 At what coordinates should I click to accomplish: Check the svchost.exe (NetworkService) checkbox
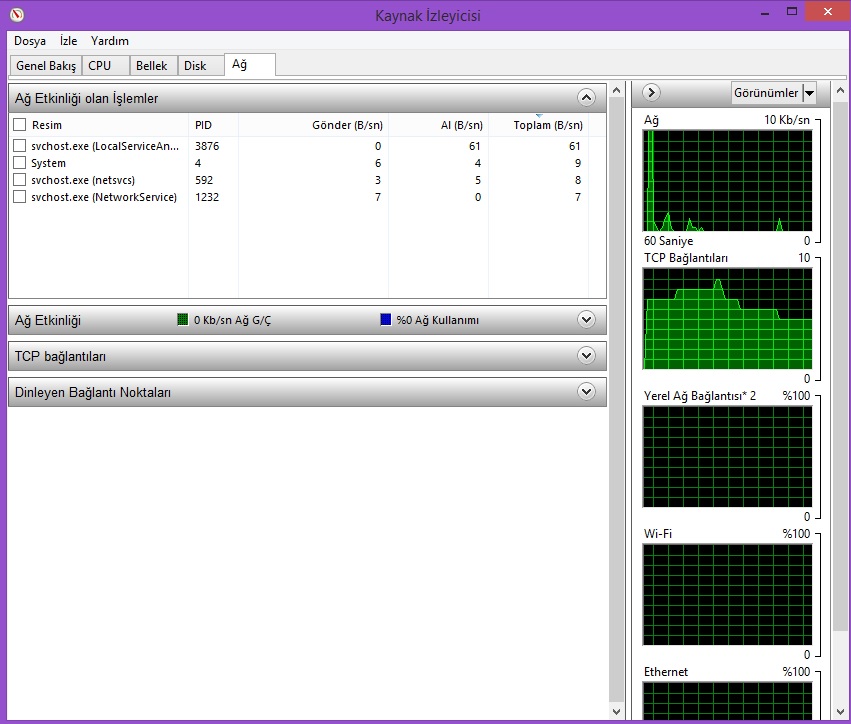[20, 196]
